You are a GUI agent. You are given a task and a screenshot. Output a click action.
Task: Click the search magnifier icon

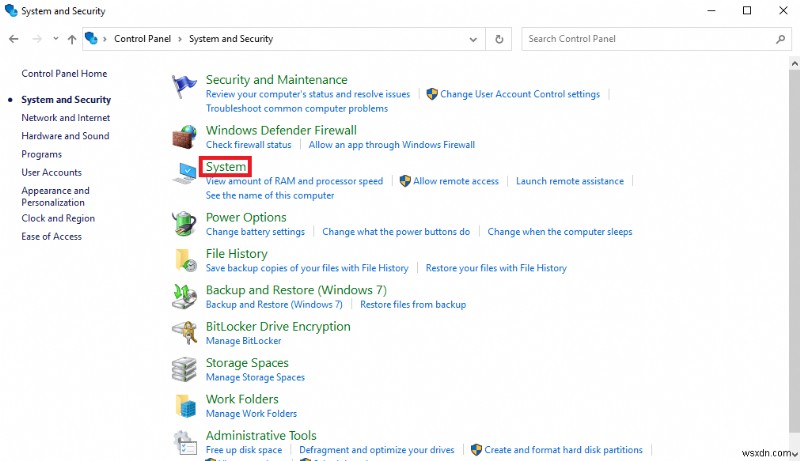780,39
